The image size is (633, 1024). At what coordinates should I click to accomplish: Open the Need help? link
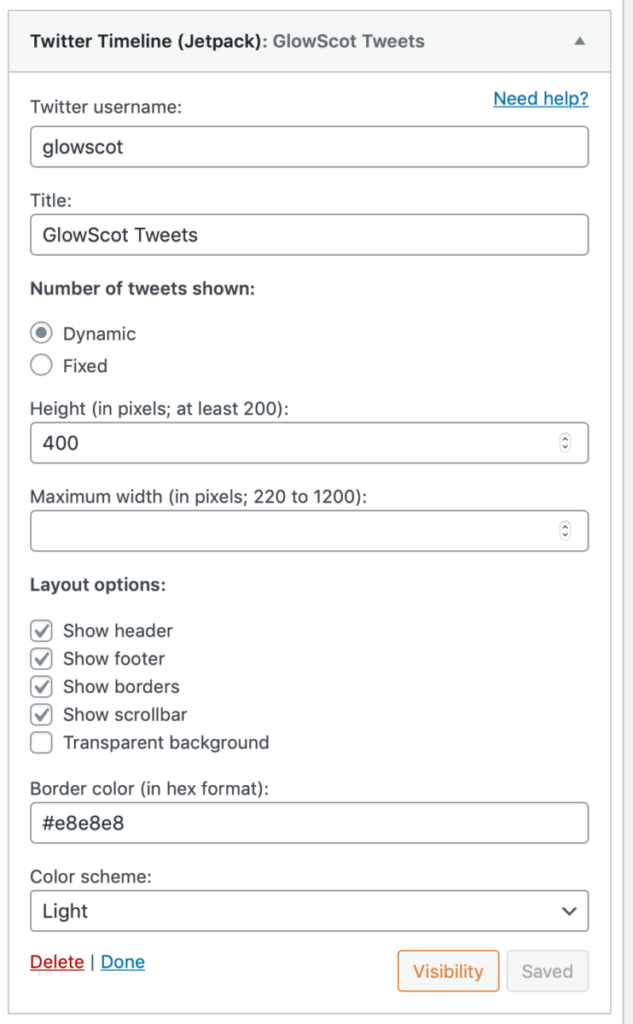click(540, 99)
